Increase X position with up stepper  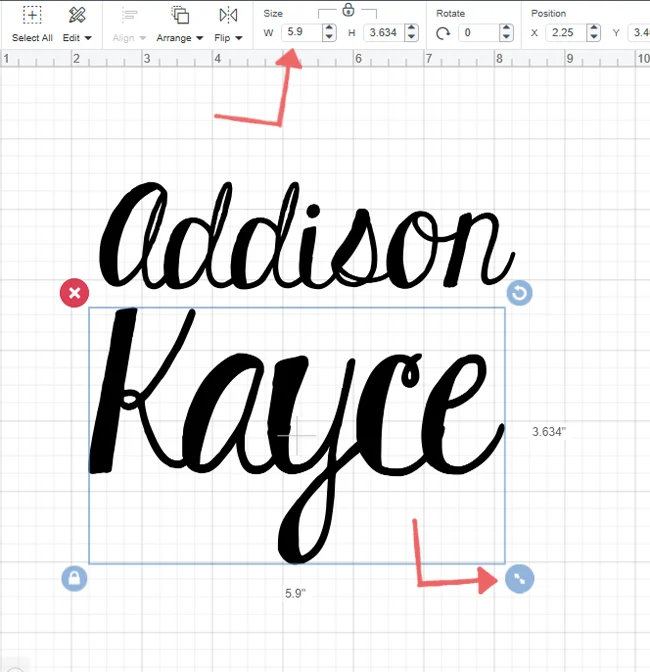[593, 27]
